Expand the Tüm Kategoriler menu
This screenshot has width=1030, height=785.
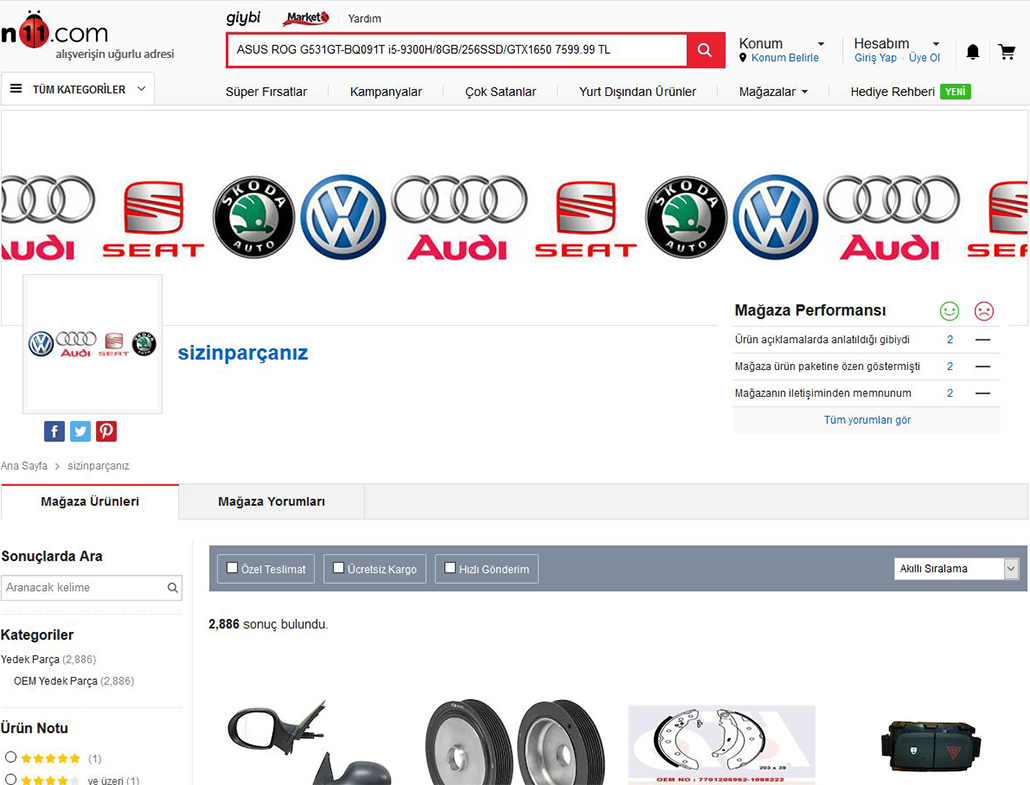[x=78, y=89]
